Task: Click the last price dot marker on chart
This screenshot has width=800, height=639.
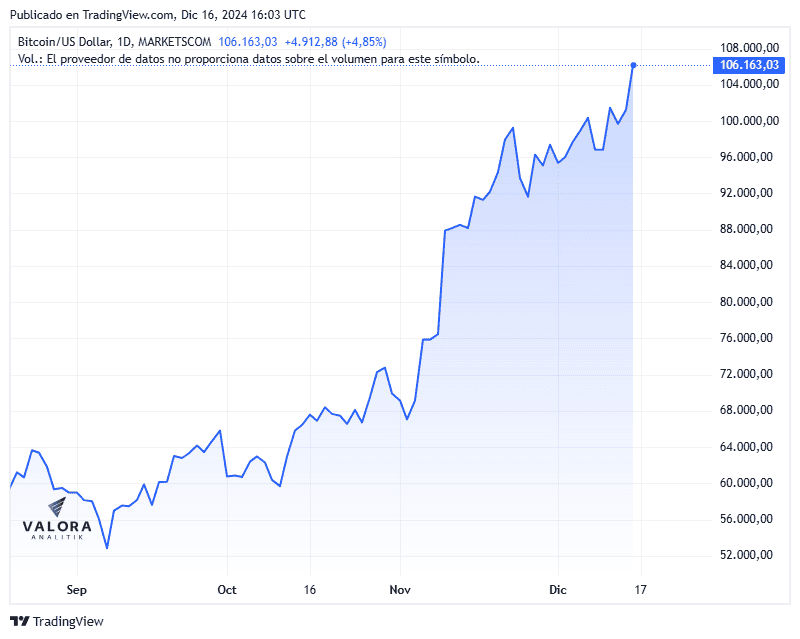Action: point(633,65)
